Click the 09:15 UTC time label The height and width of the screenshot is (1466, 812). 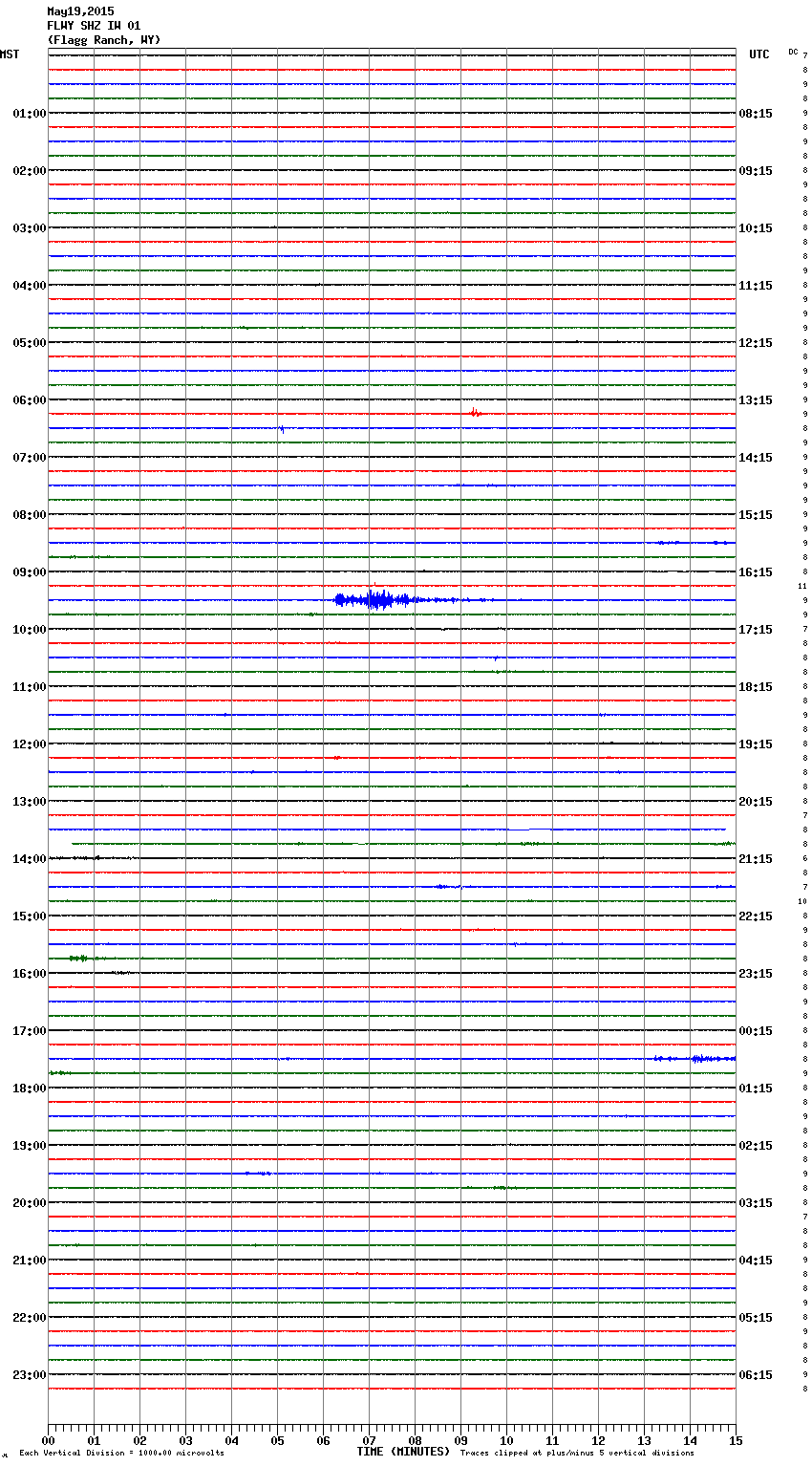(756, 171)
